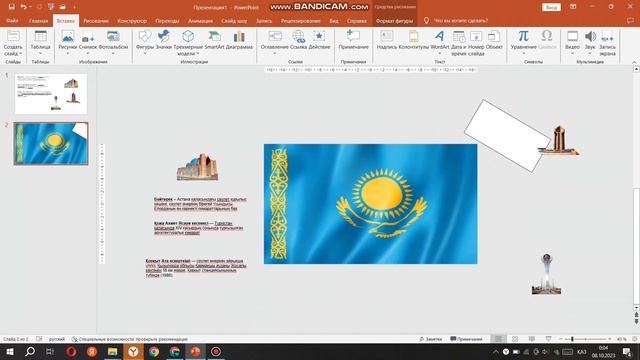Click the Қорқыт Ата text paragraph
Viewport: 640px width, 360px height.
click(196, 268)
